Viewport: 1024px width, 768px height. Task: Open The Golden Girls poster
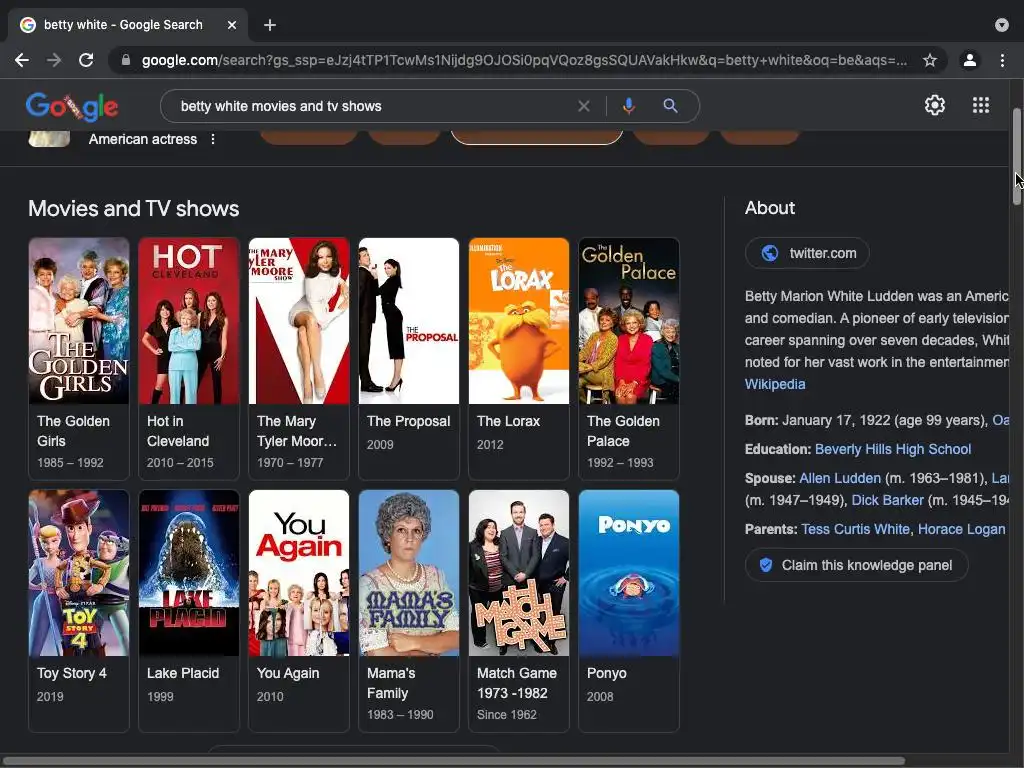tap(79, 321)
